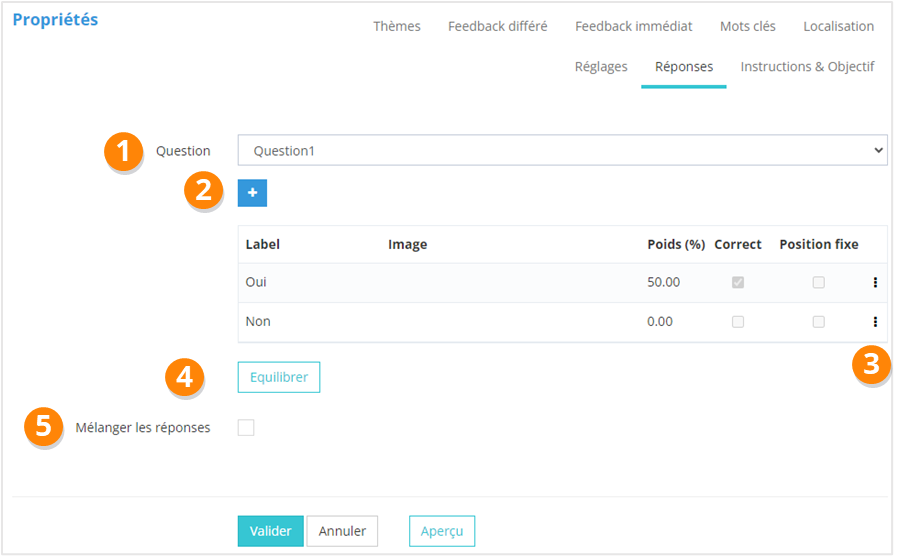
Task: Go to the Feedback immédiat tab
Action: (633, 26)
